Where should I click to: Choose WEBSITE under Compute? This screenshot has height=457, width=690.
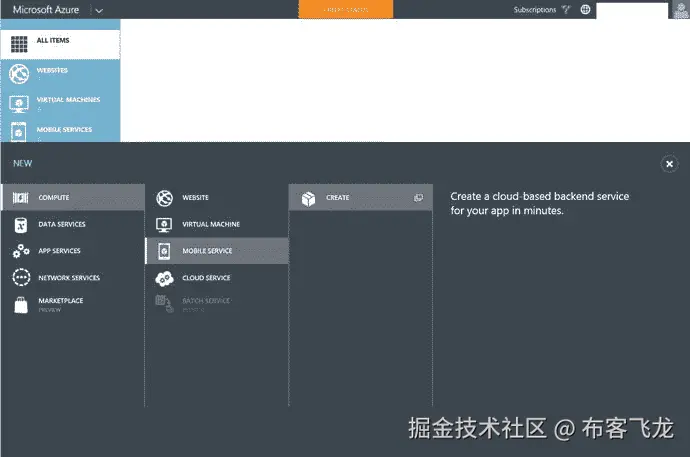(217, 197)
